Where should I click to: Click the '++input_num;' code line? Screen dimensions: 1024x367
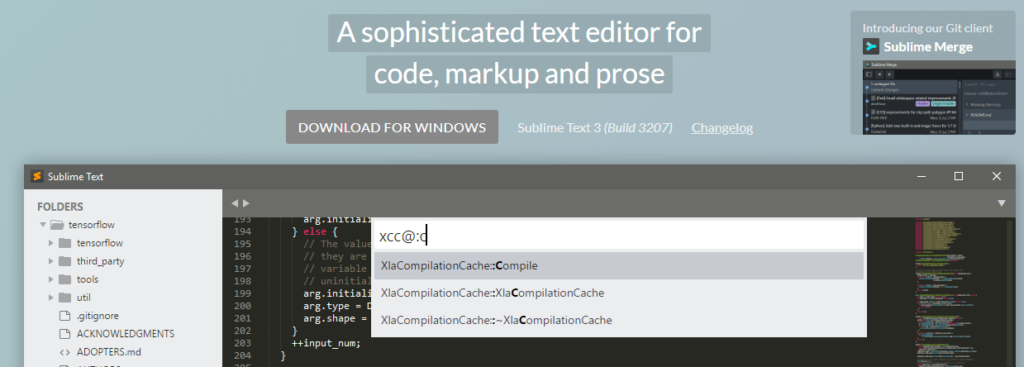(326, 343)
